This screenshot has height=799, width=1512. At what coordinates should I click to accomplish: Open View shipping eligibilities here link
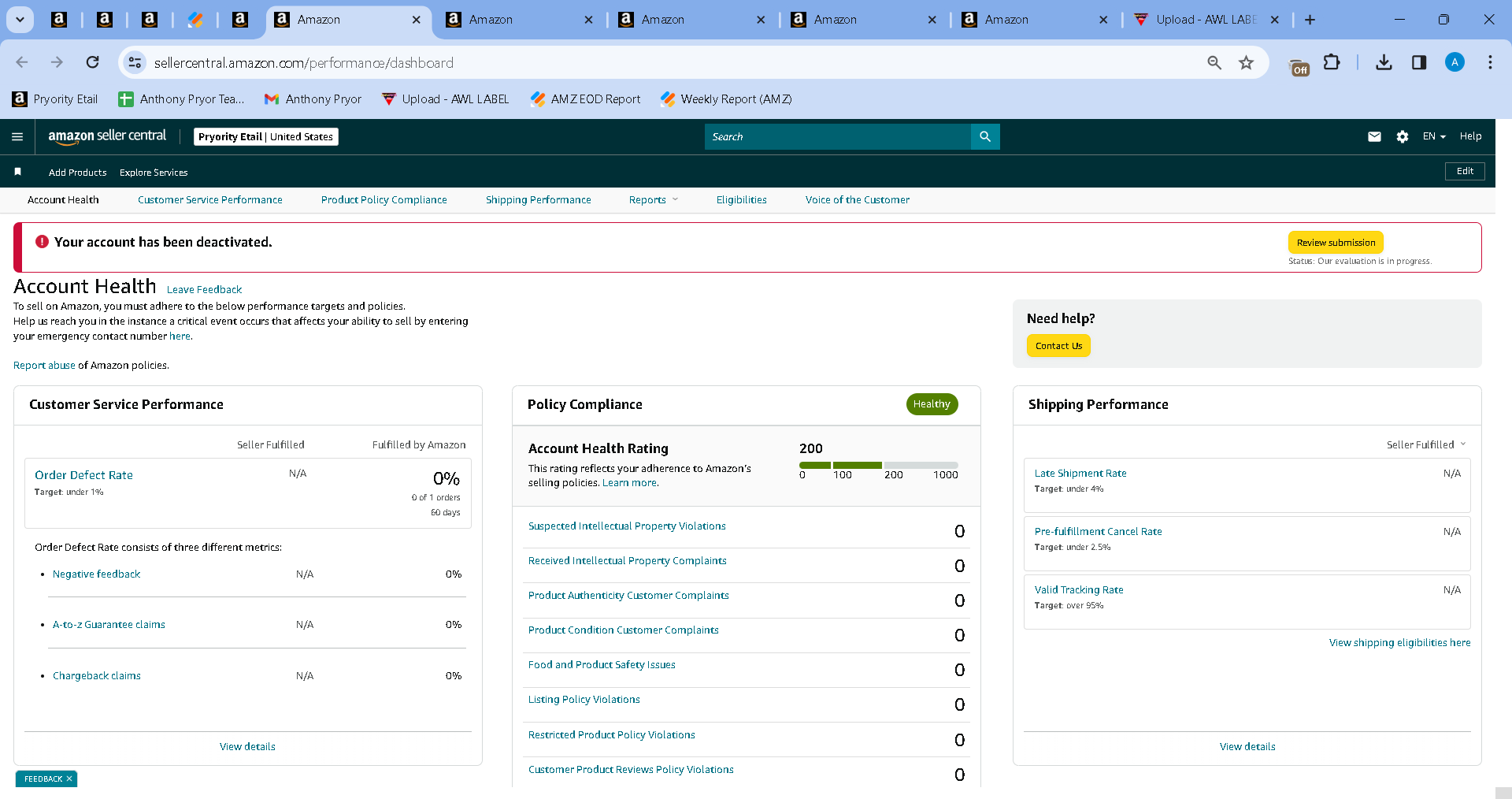pos(1400,643)
